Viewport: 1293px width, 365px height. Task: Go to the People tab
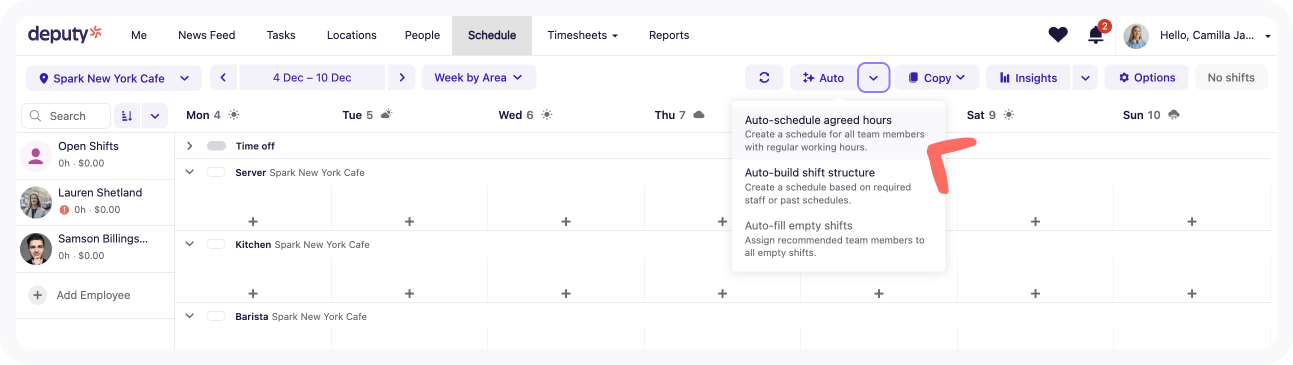(x=422, y=35)
